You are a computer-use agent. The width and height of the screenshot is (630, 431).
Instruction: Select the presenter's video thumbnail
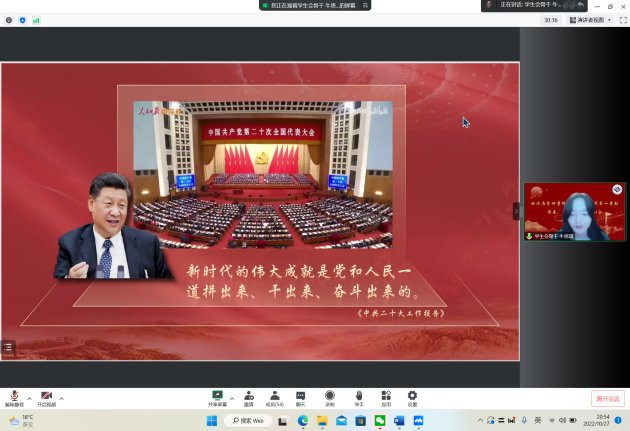coord(574,211)
